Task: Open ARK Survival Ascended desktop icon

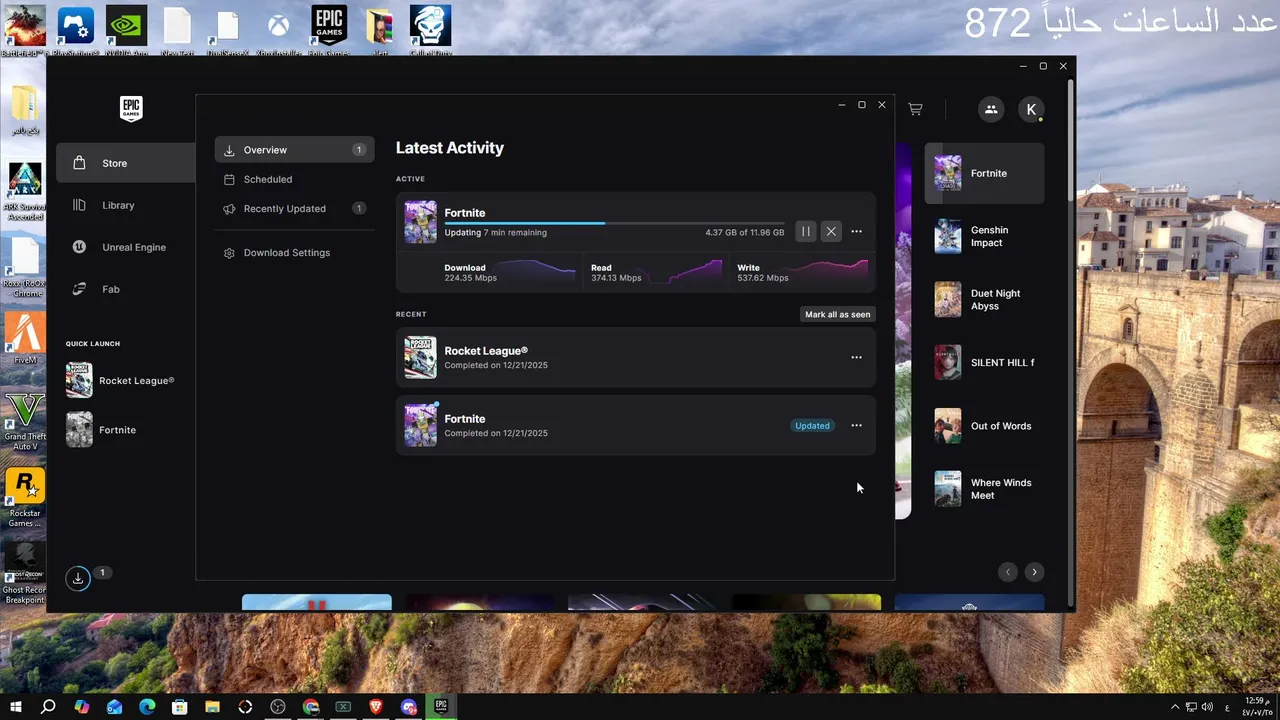Action: pos(24,192)
